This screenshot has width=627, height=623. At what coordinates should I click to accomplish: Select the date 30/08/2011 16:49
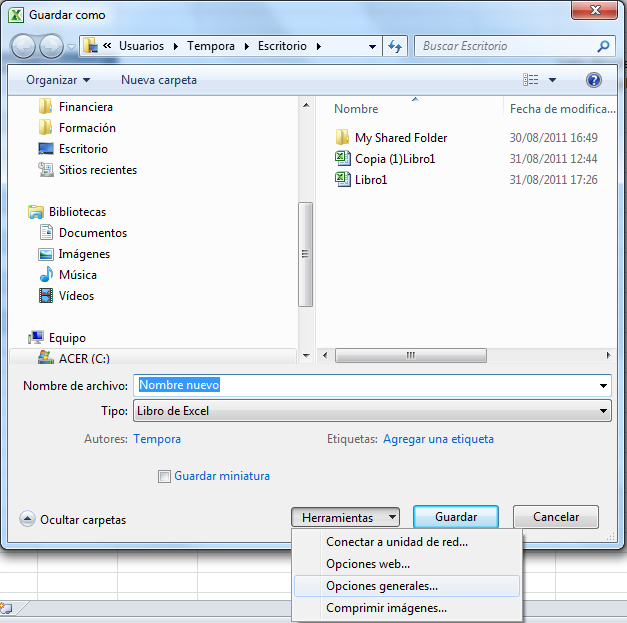[x=553, y=138]
